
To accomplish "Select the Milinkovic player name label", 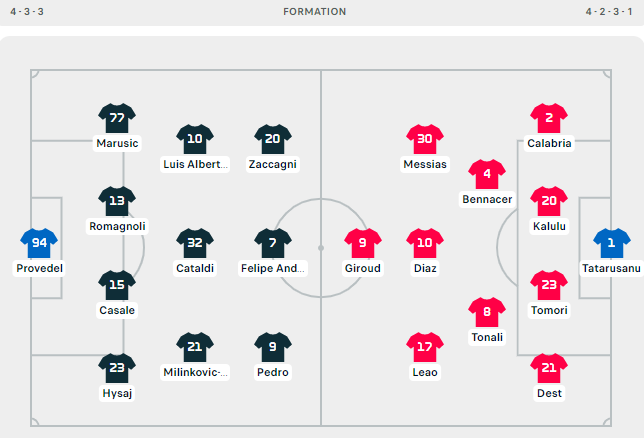I will point(195,372).
